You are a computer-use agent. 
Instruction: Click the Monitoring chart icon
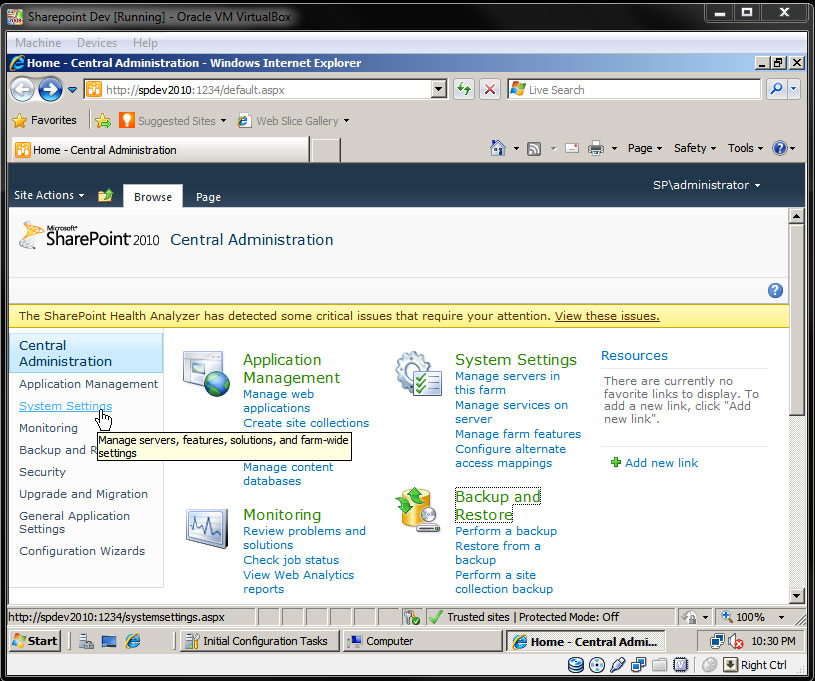[207, 528]
